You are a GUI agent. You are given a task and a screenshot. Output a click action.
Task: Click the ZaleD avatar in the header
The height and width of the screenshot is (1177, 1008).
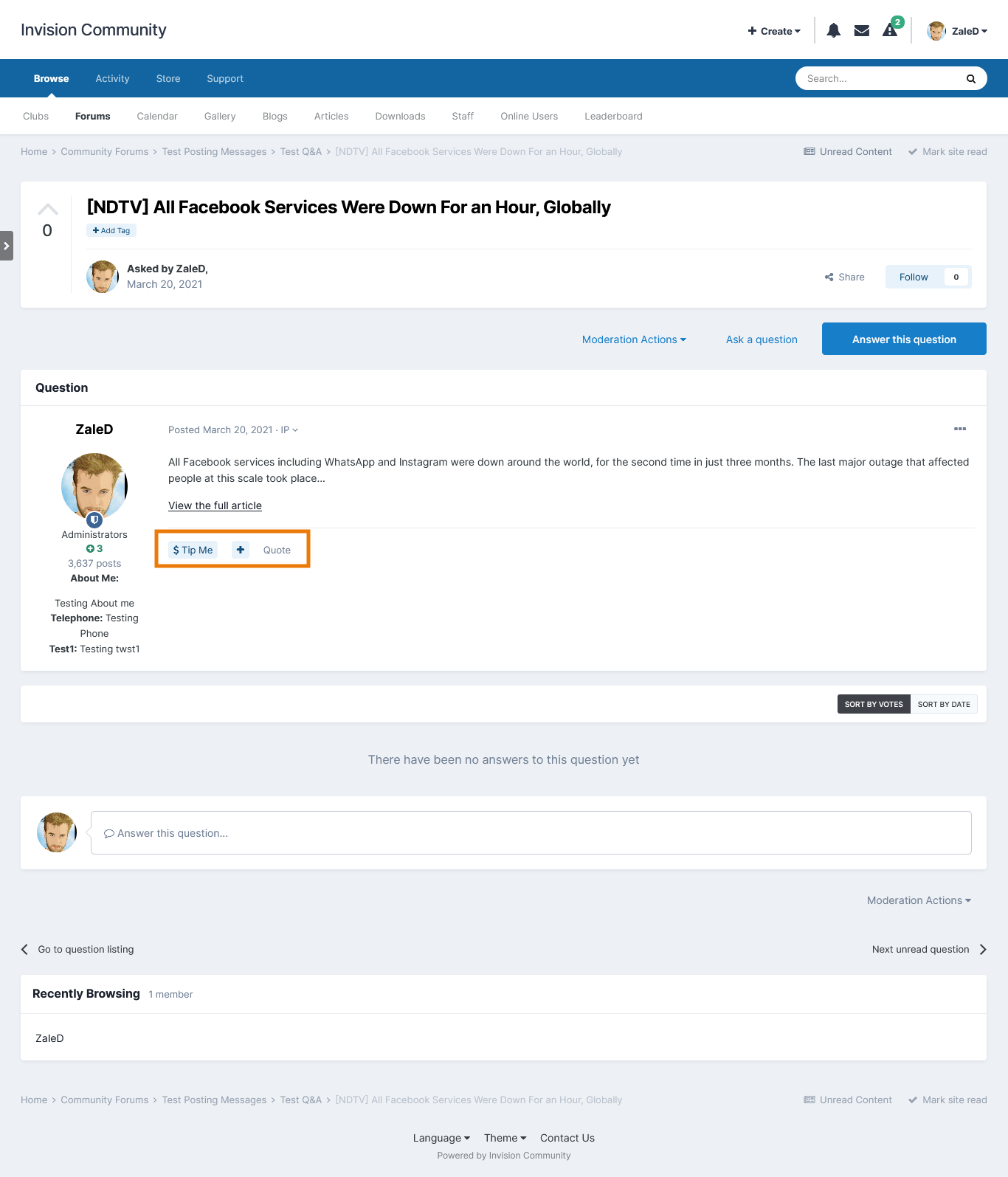pyautogui.click(x=936, y=31)
